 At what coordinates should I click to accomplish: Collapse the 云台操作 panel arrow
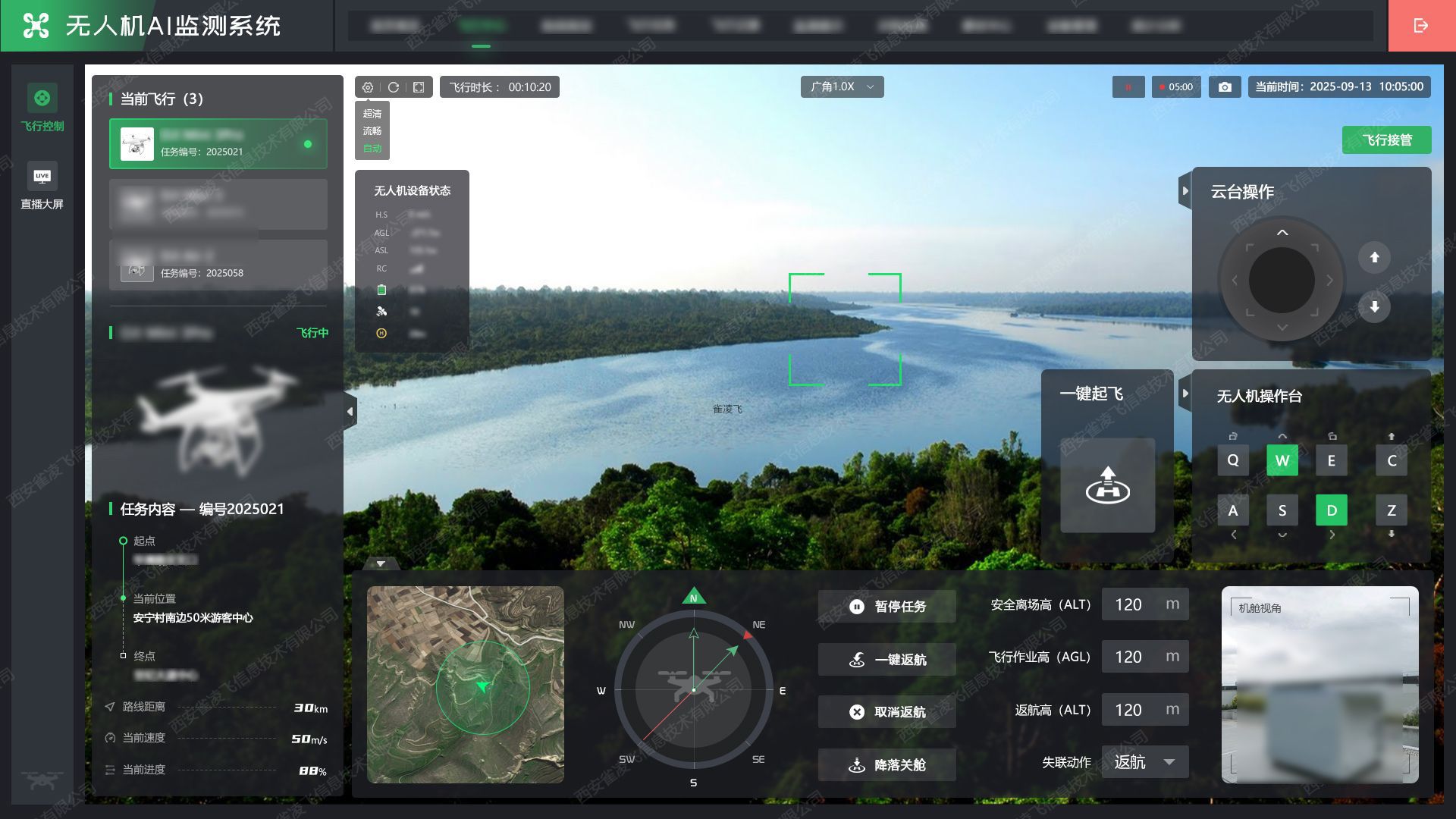[x=1185, y=191]
